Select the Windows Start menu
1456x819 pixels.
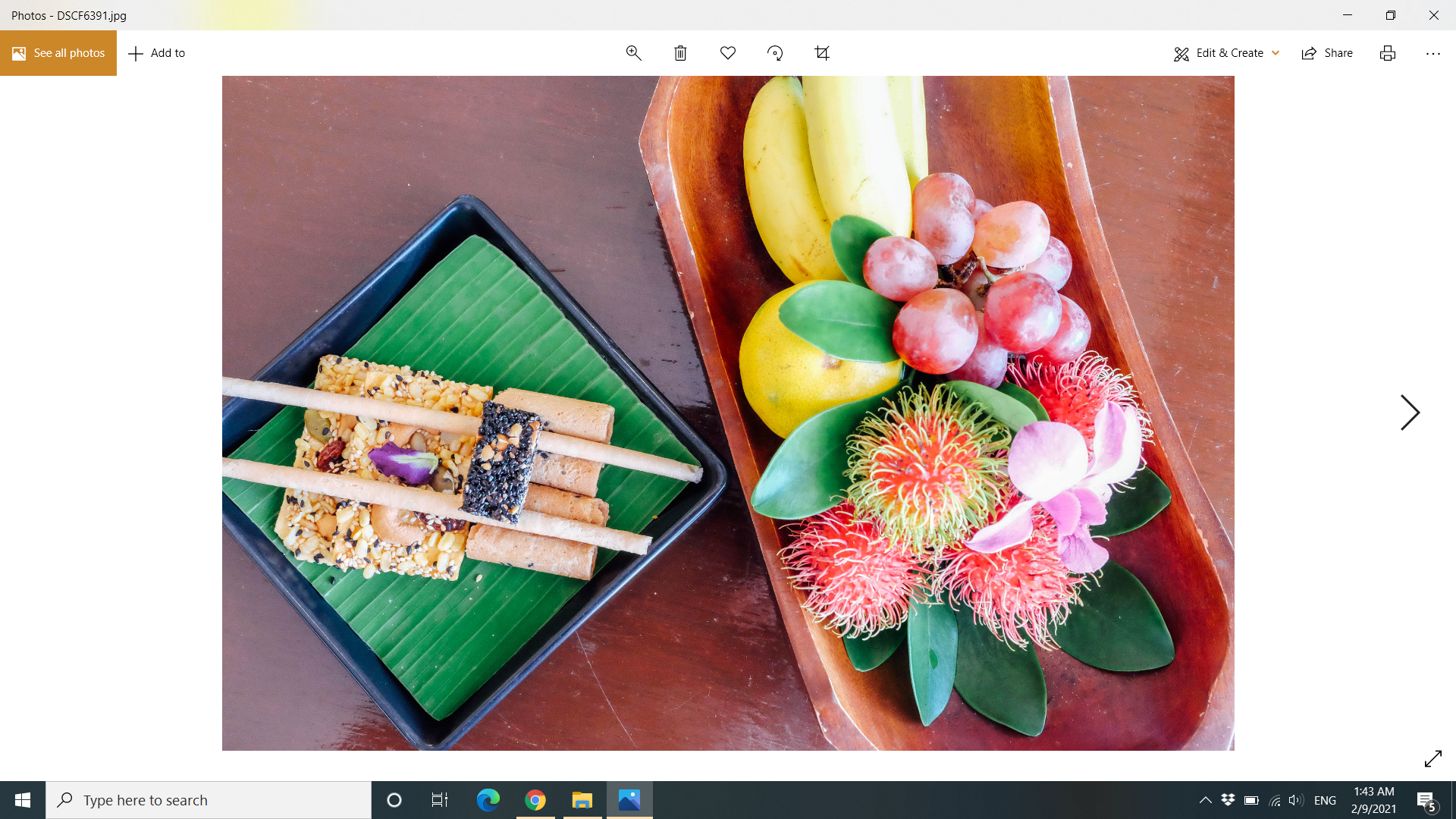click(22, 799)
